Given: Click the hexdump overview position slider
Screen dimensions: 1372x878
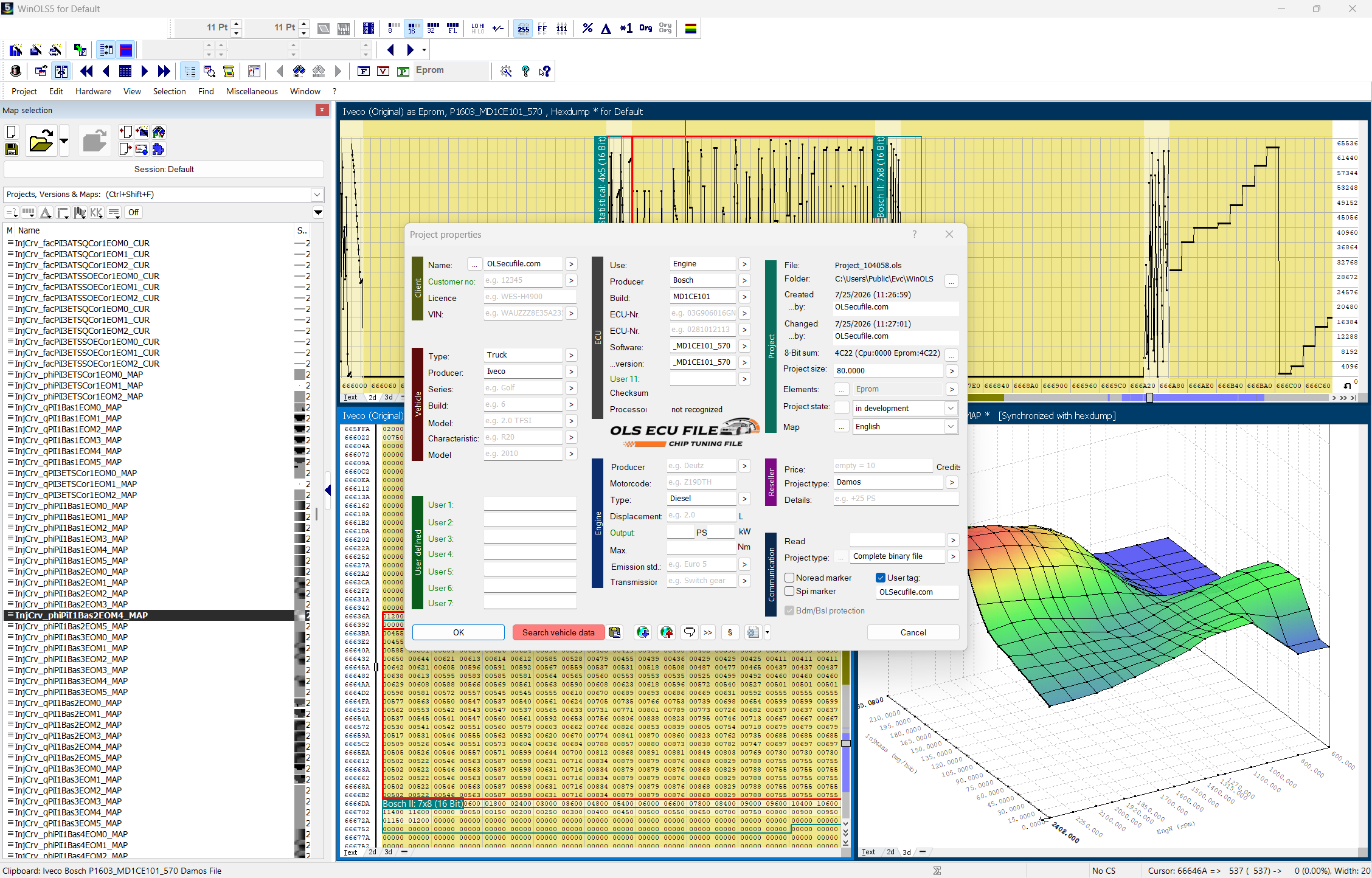Looking at the screenshot, I should [1149, 398].
